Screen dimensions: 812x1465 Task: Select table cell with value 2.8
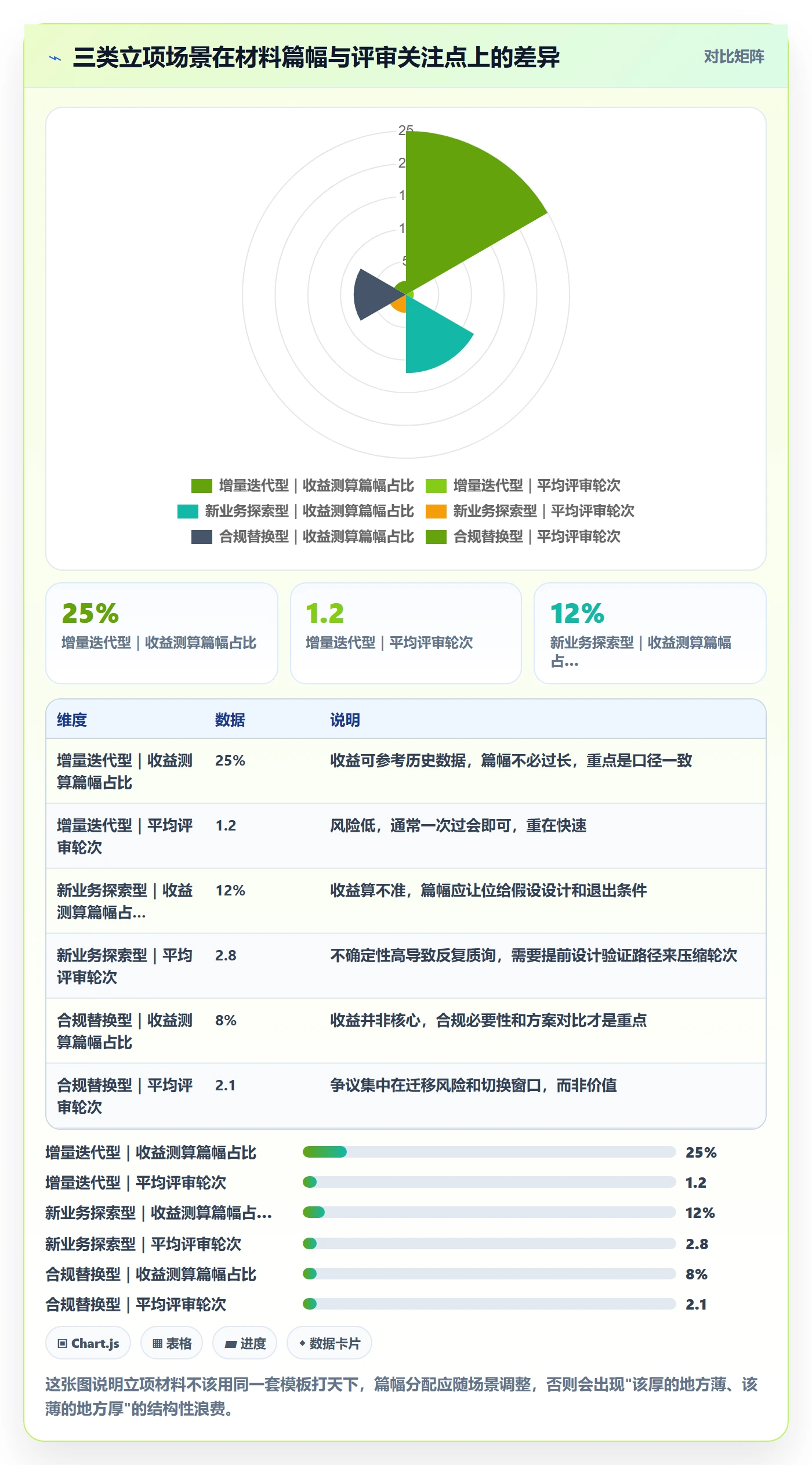pyautogui.click(x=226, y=955)
